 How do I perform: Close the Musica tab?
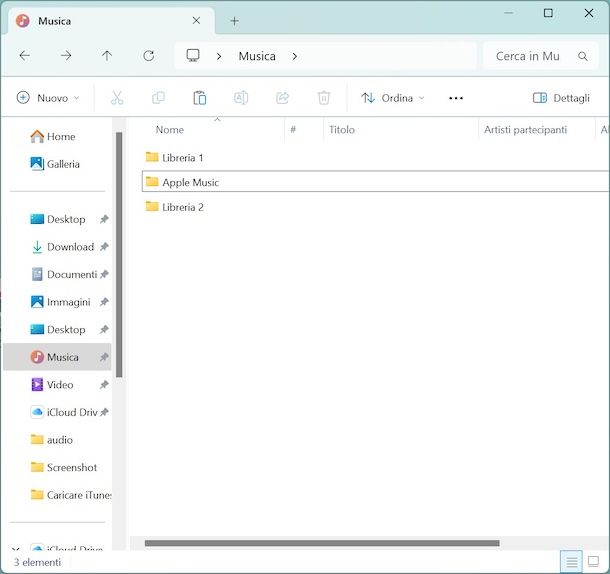196,21
